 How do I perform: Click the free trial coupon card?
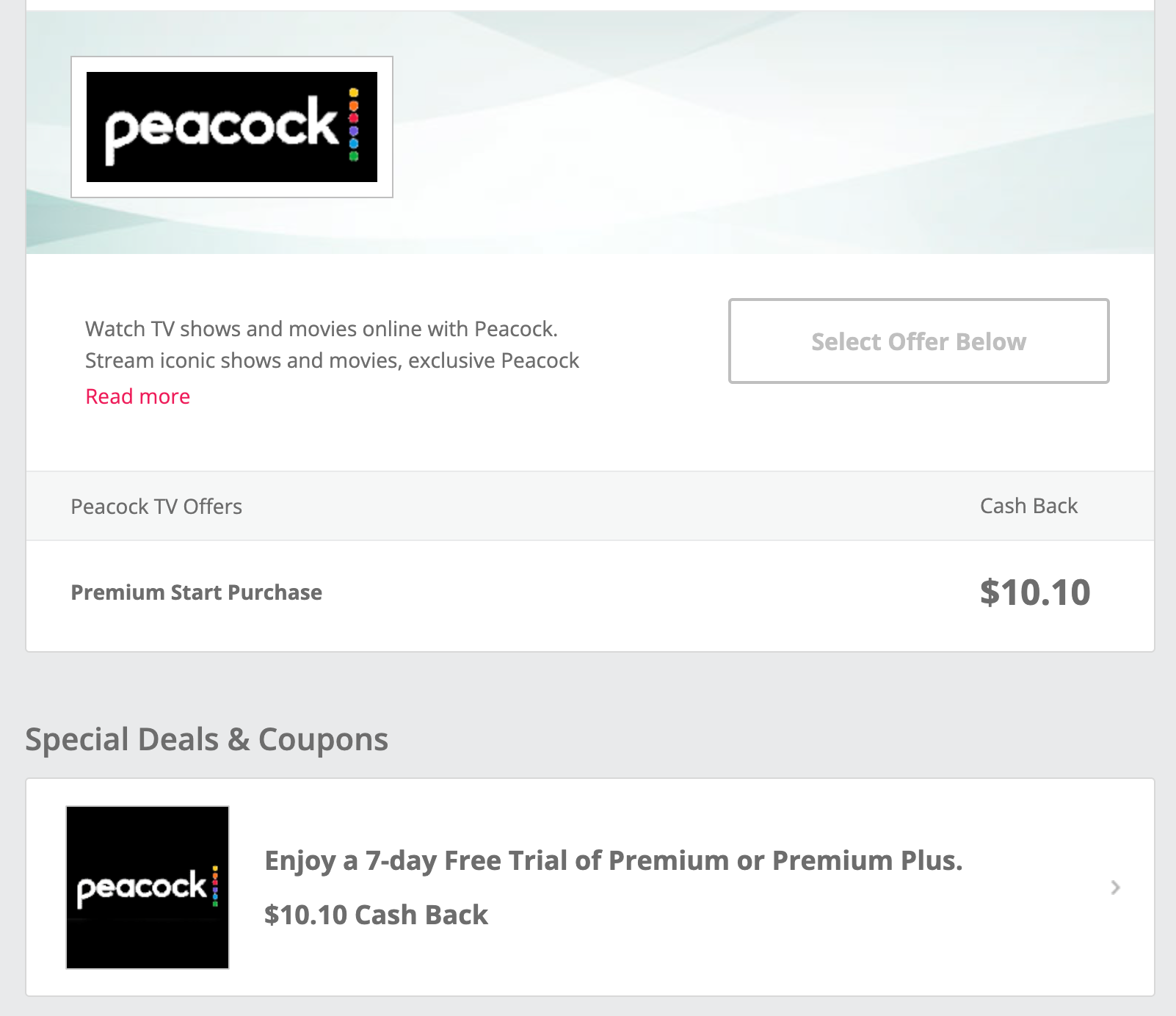[587, 888]
